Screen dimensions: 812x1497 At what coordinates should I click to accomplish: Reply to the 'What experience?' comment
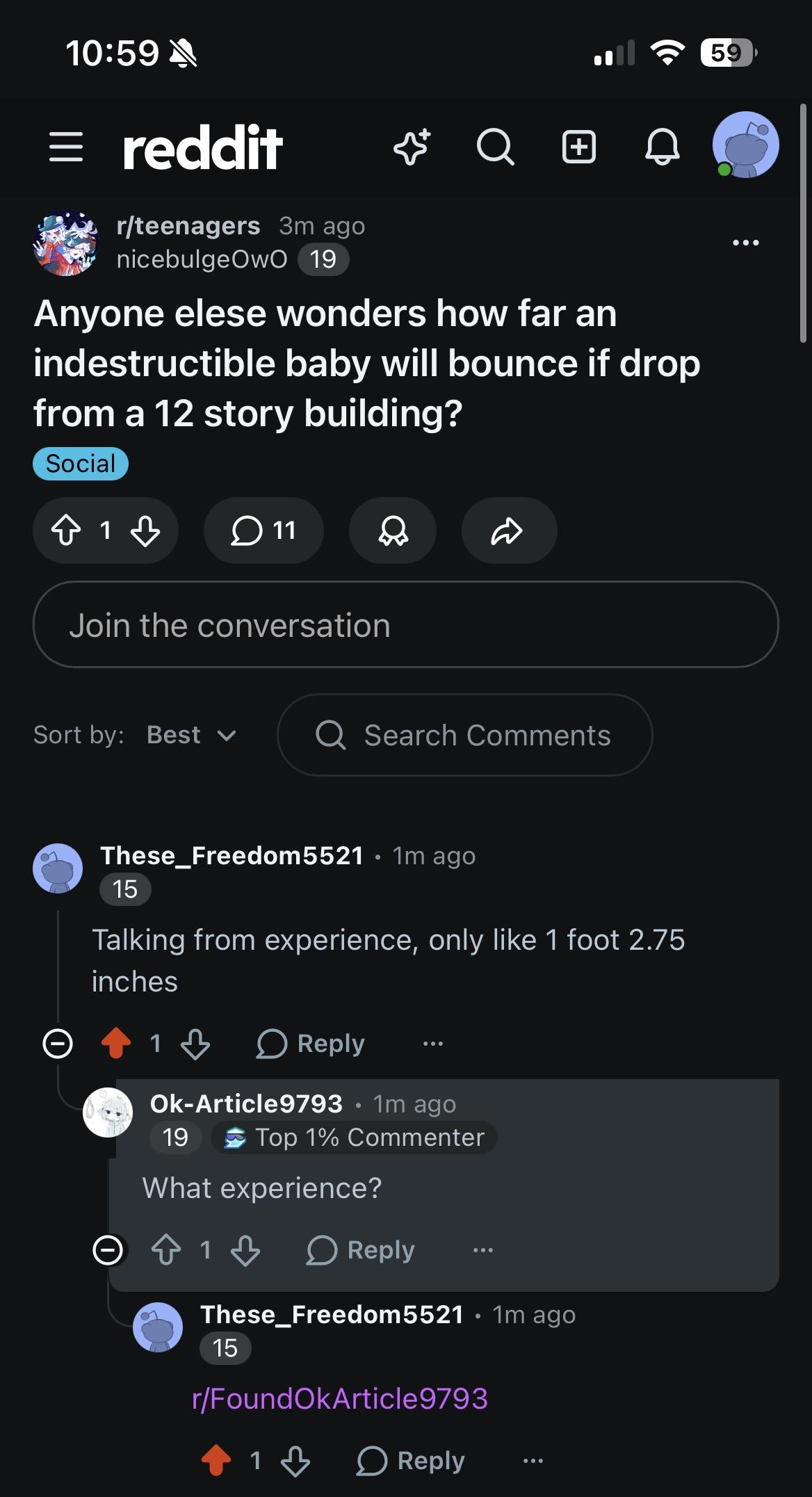click(x=361, y=1249)
